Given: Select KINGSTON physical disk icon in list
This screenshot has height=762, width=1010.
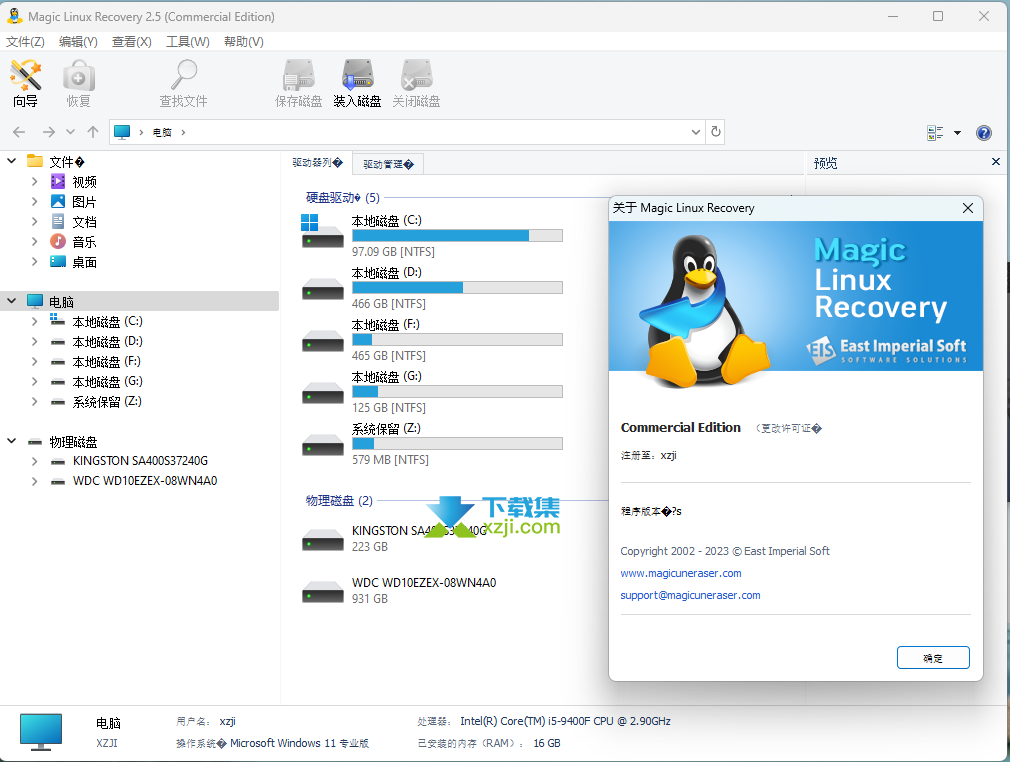Looking at the screenshot, I should point(322,539).
